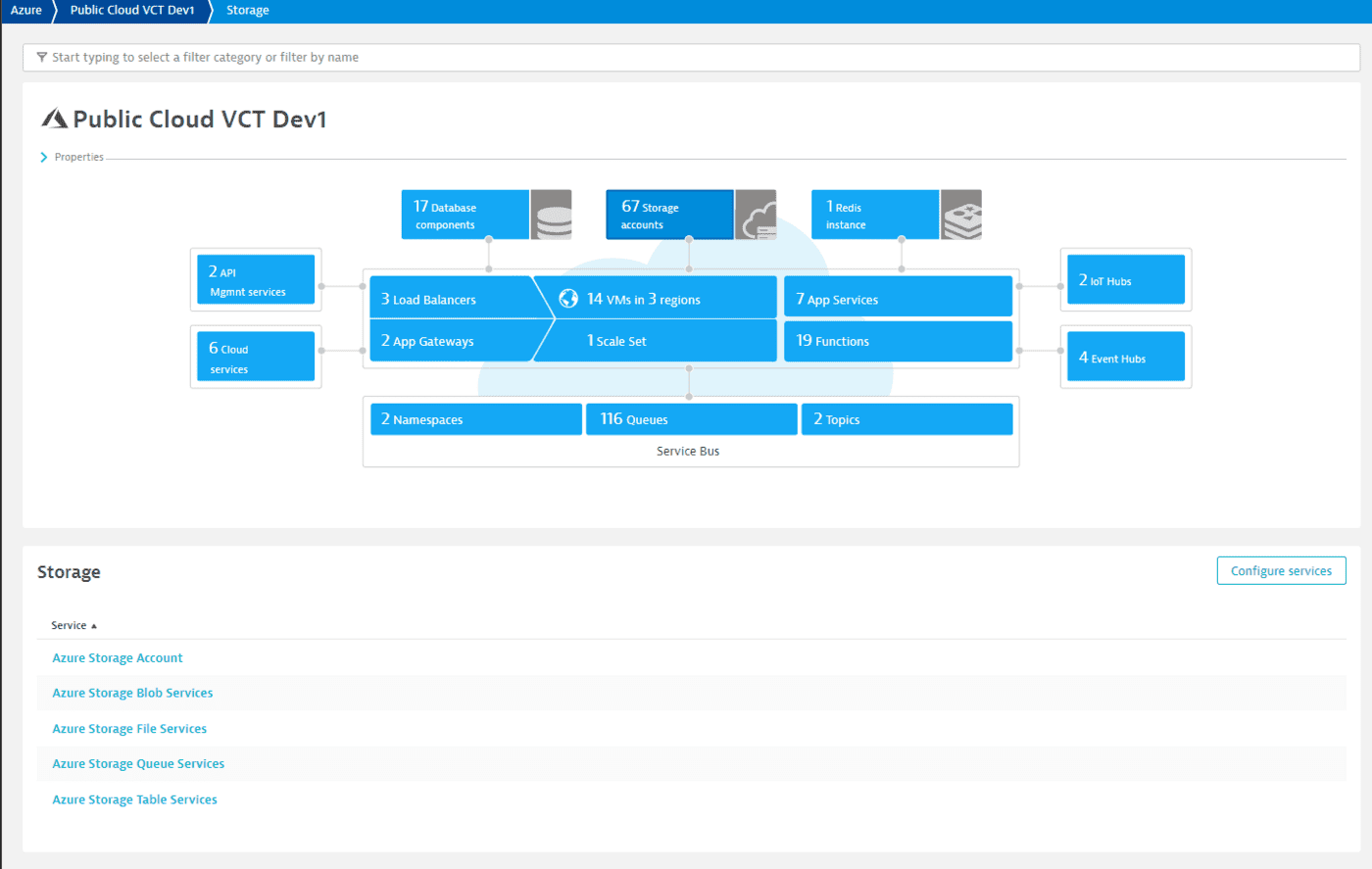Select 116 Queues tile
Image resolution: width=1372 pixels, height=869 pixels.
pos(692,418)
